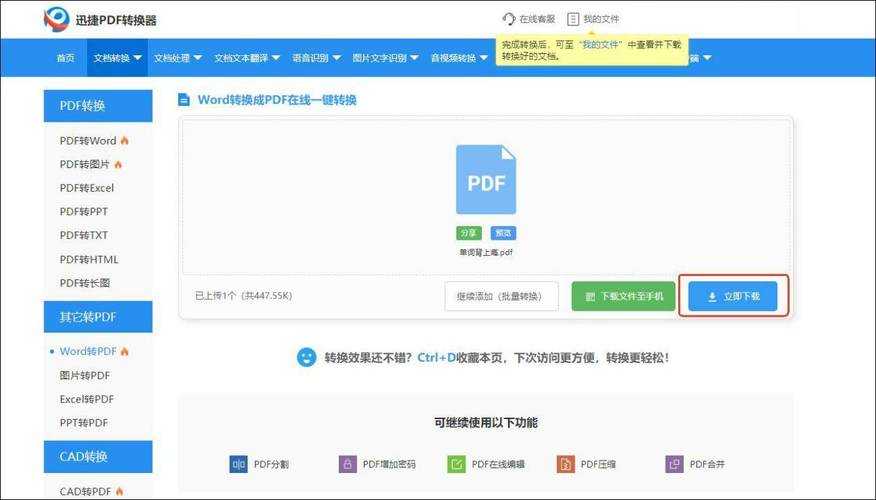Choose the PDF压缩 icon
The height and width of the screenshot is (500, 876).
[x=565, y=464]
